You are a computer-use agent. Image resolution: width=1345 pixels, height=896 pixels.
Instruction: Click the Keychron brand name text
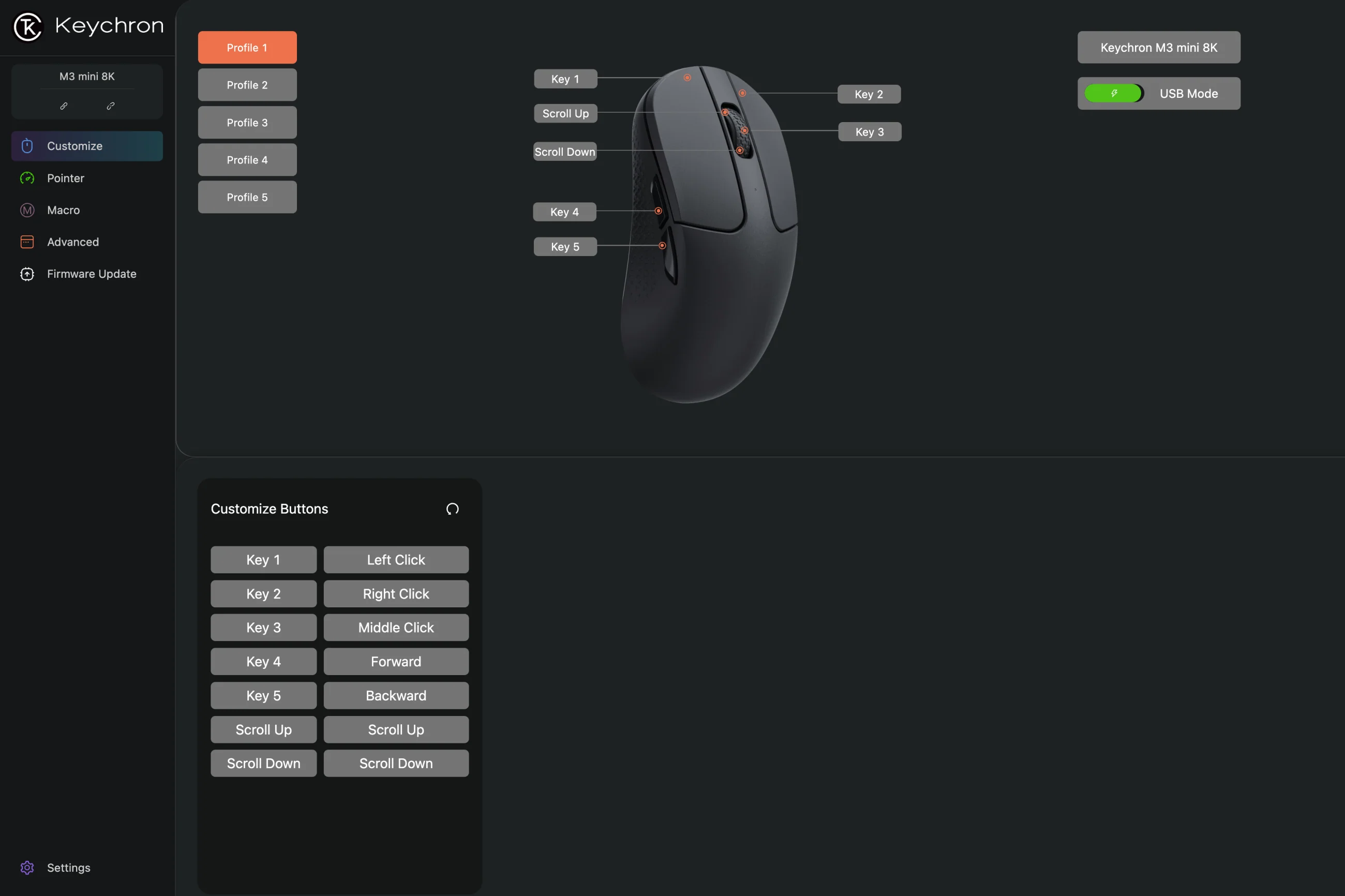click(109, 26)
